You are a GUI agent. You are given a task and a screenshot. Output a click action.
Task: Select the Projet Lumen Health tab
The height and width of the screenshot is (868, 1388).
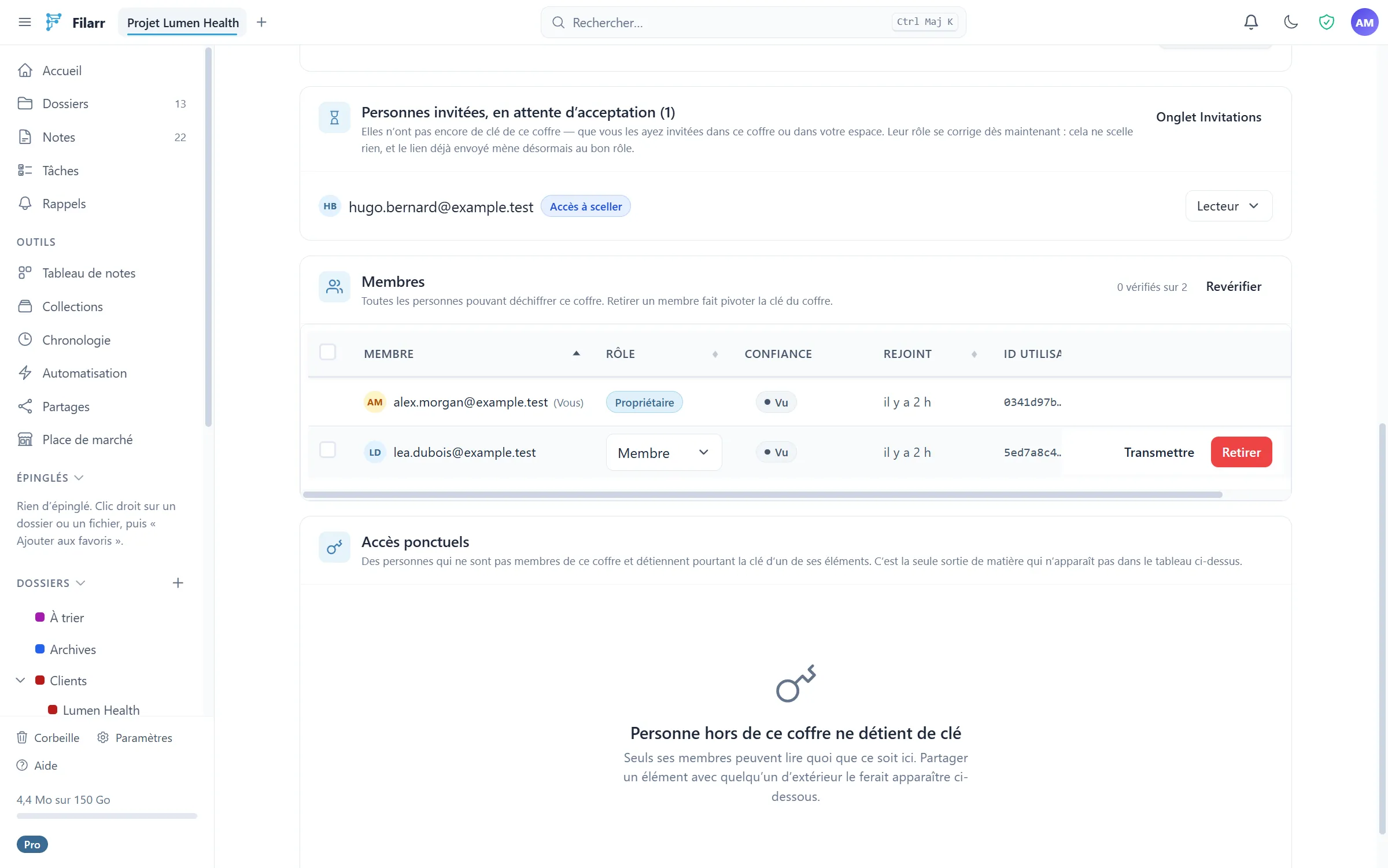pyautogui.click(x=183, y=23)
